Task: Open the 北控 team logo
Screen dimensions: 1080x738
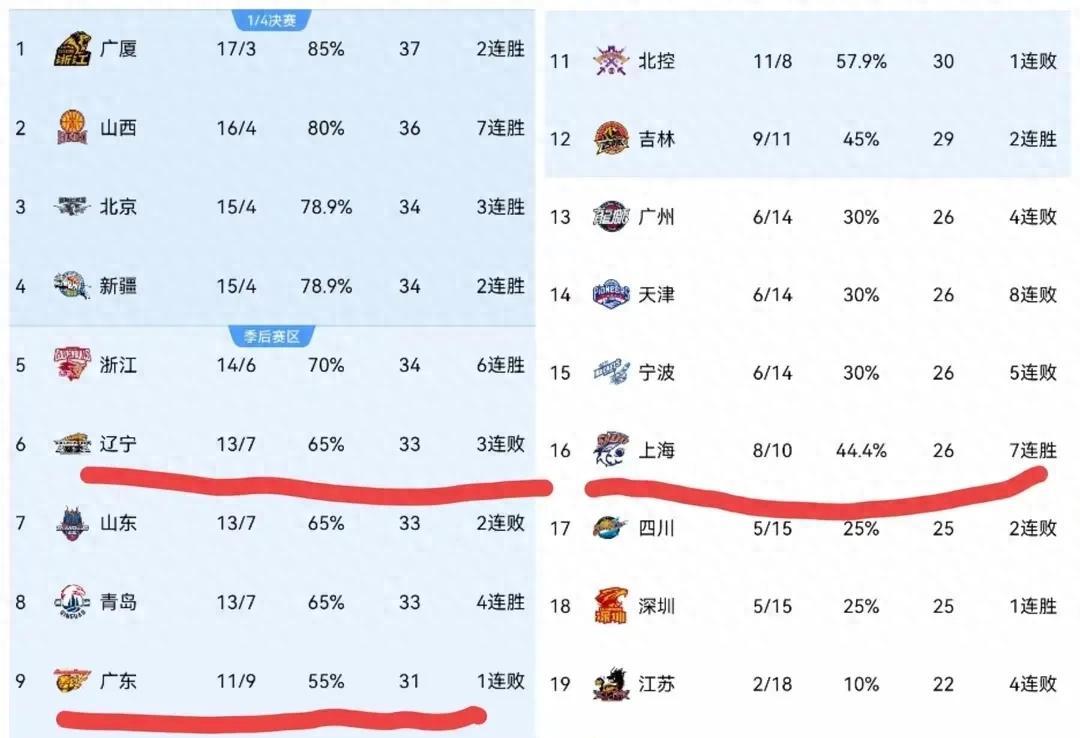Action: tap(610, 61)
